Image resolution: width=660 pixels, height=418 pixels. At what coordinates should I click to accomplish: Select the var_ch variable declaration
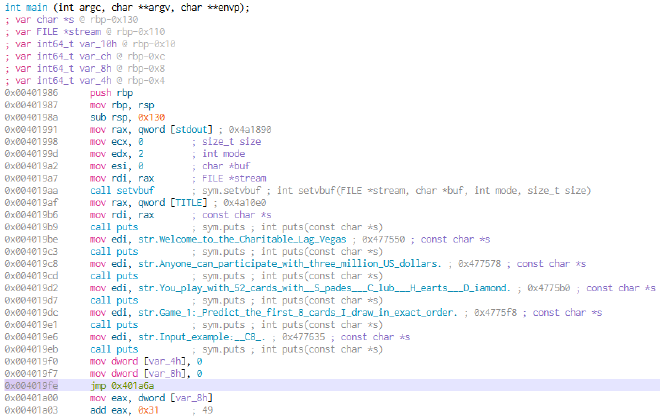(x=85, y=56)
